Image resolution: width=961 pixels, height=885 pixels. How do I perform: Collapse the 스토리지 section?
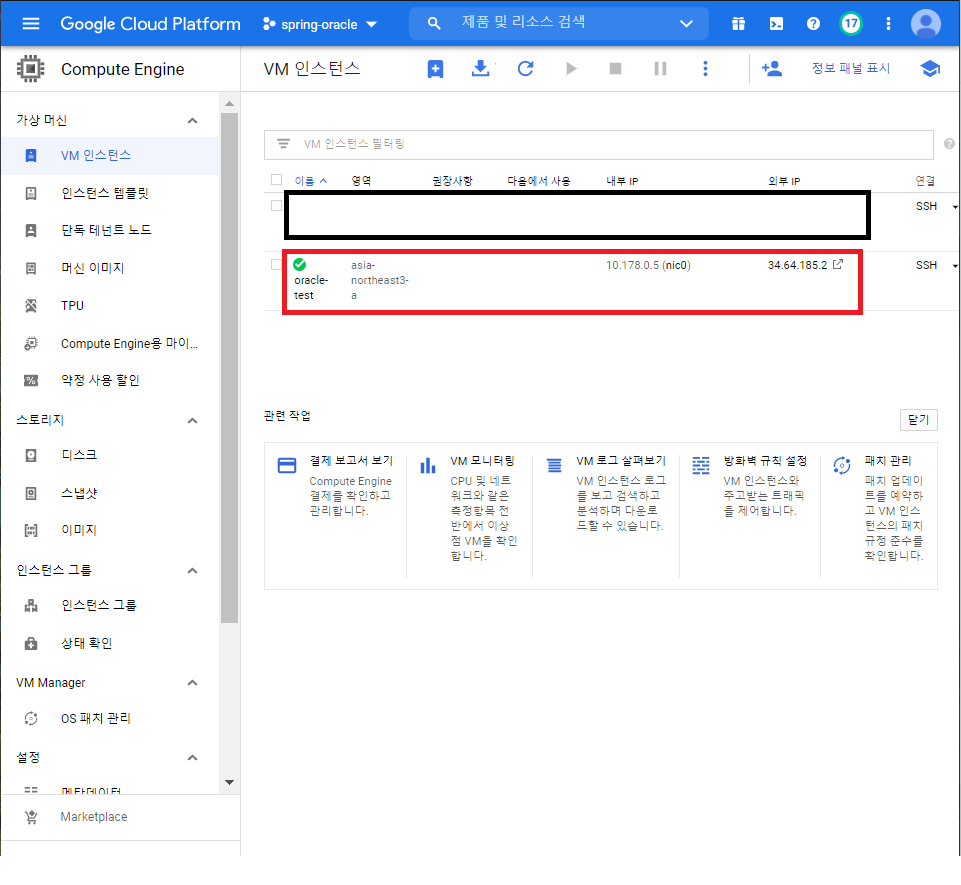click(x=192, y=420)
